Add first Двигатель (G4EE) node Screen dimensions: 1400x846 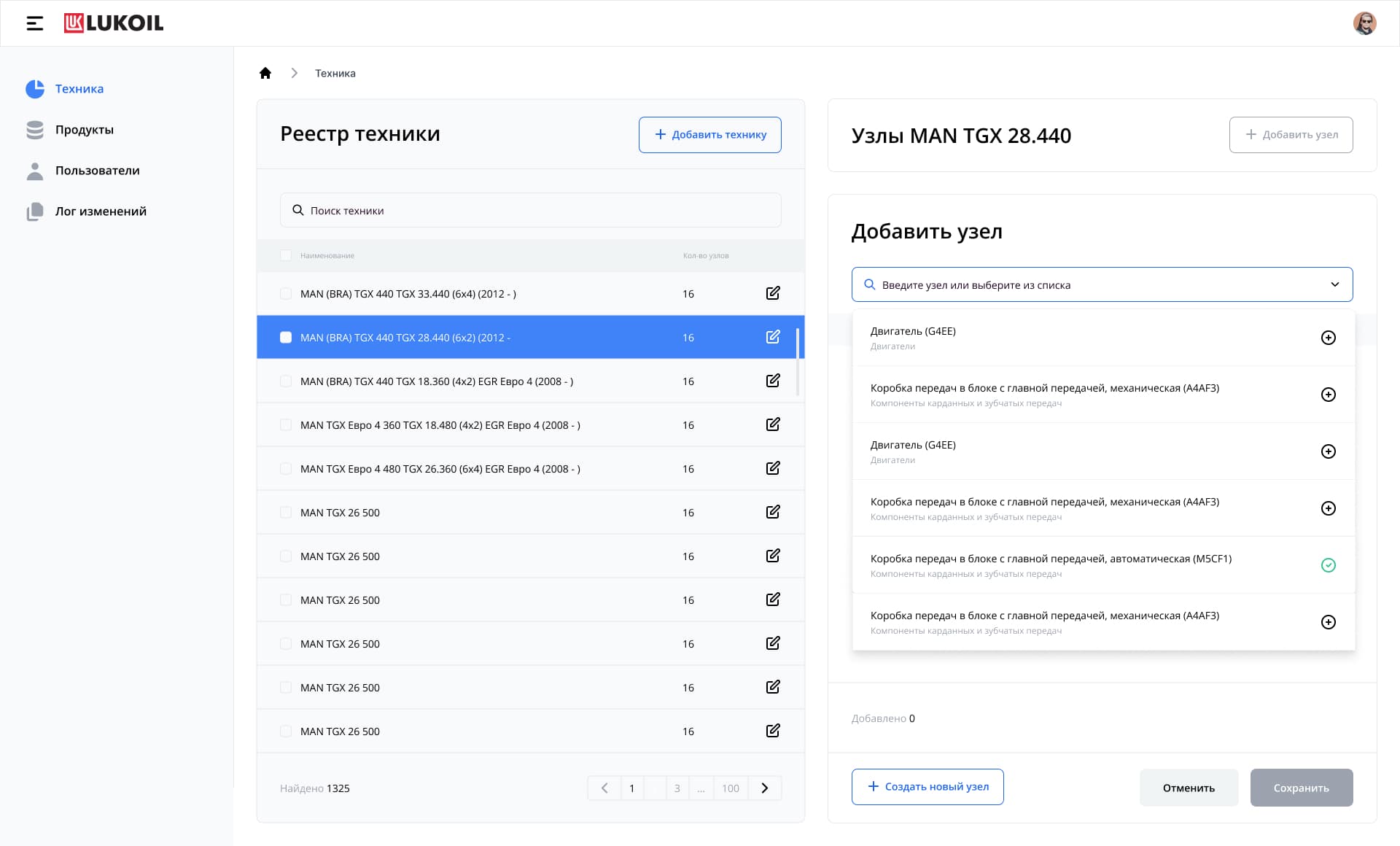point(1329,338)
